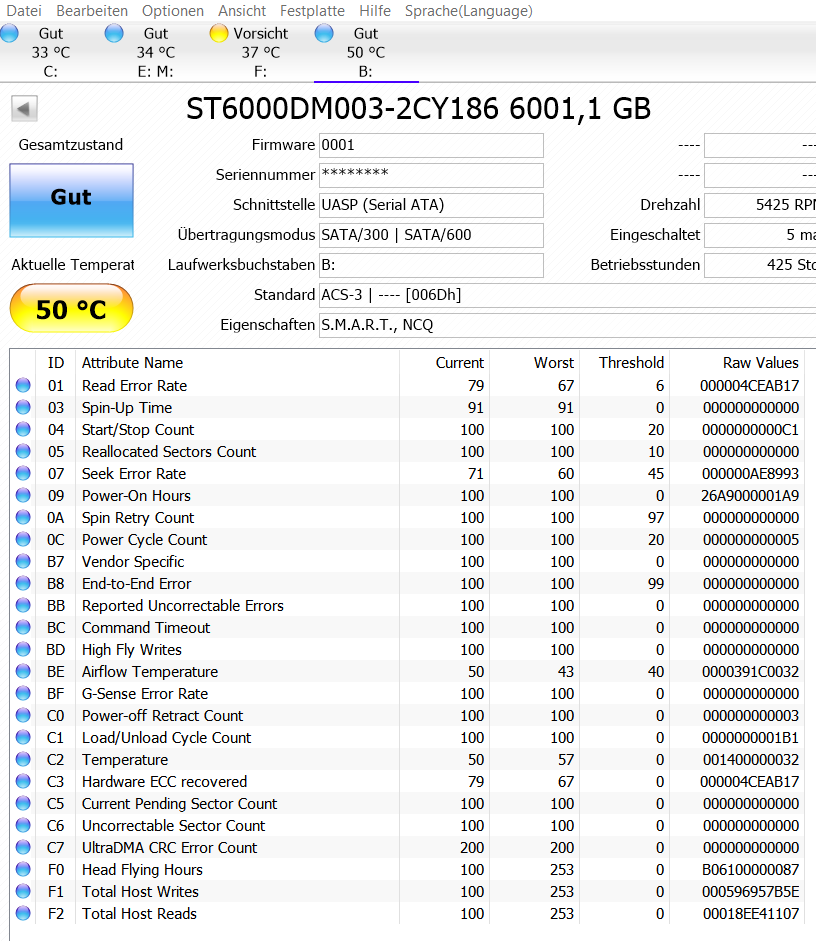Click the status orb of Reallocated Sectors Count
Viewport: 816px width, 941px height.
23,451
